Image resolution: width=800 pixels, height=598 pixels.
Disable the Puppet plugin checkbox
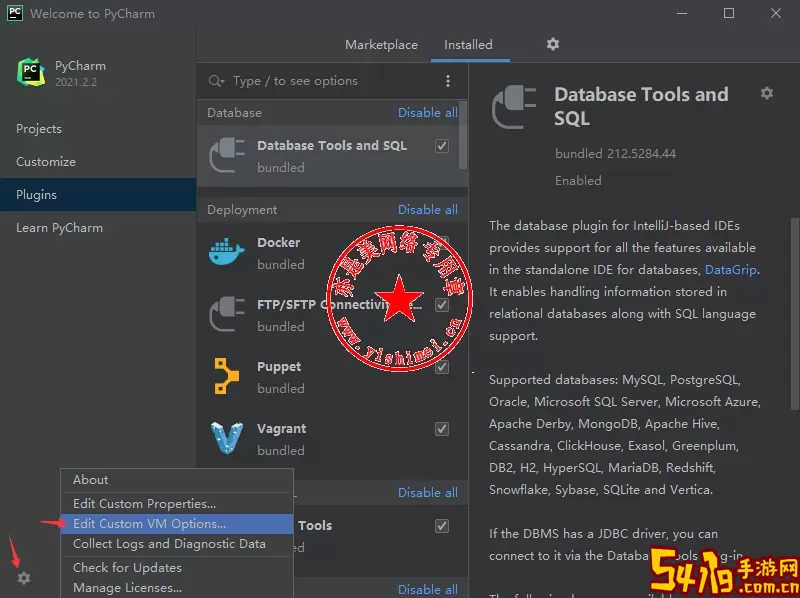click(442, 367)
